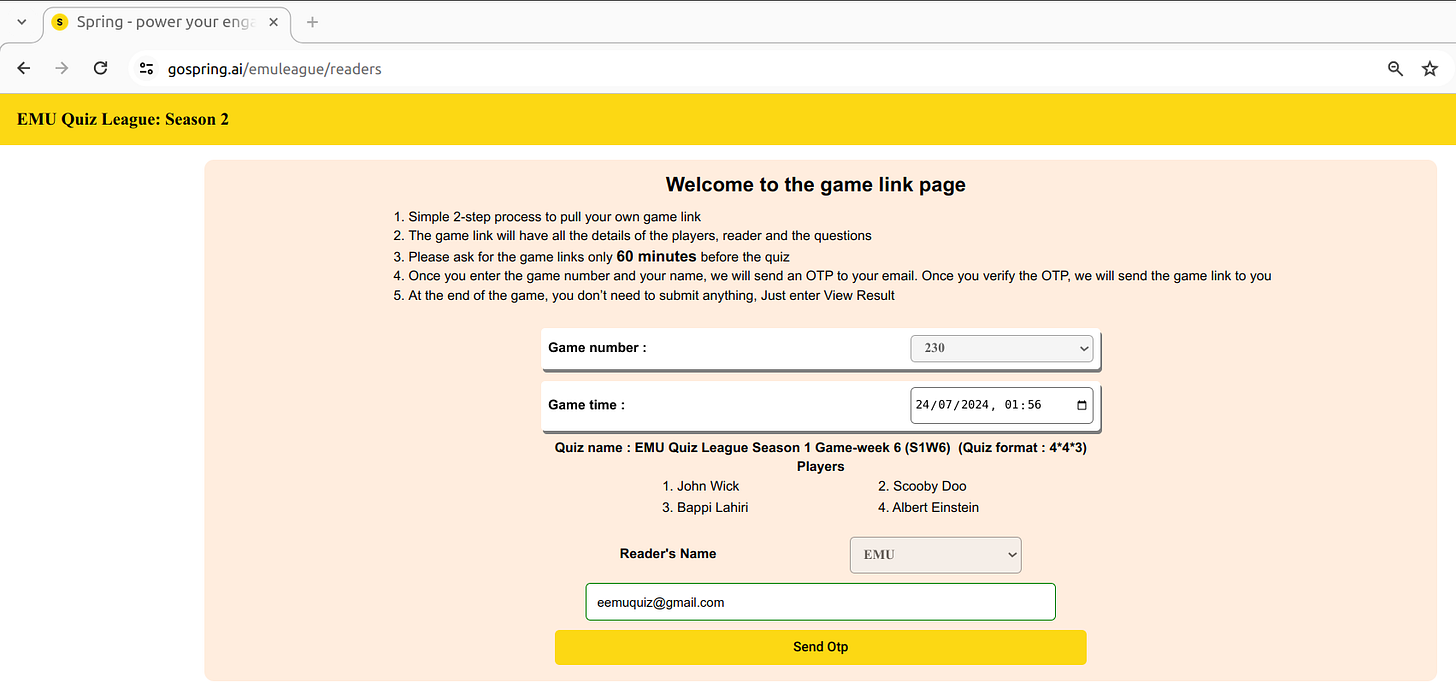
Task: Go back to the previous page
Action: click(x=24, y=68)
